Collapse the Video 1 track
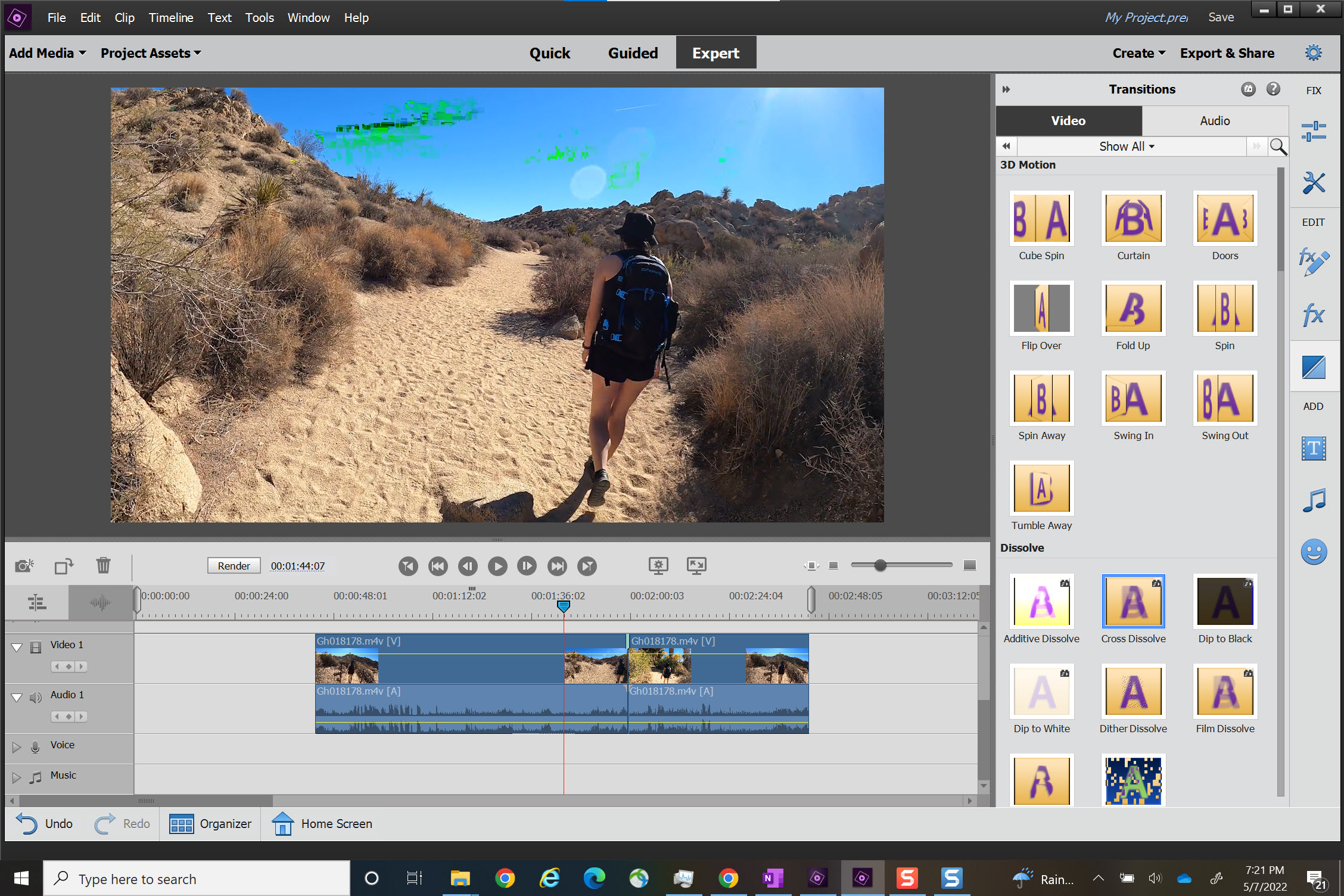Image resolution: width=1344 pixels, height=896 pixels. [15, 648]
